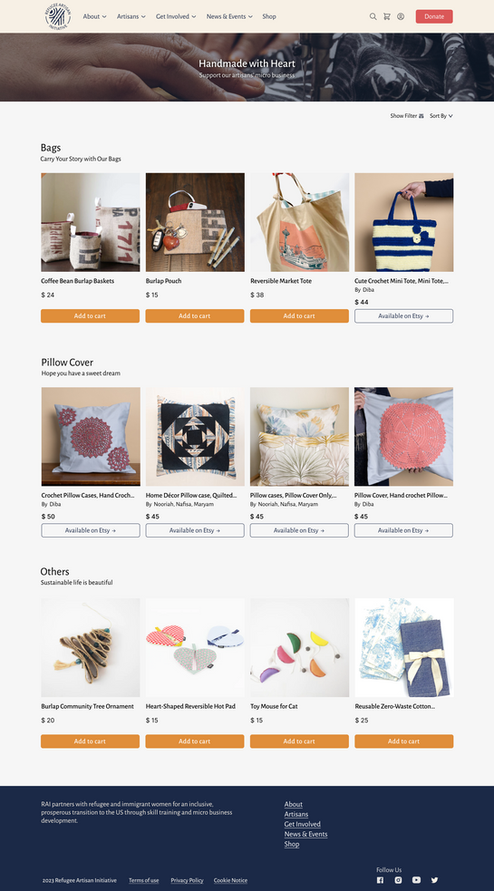Open the YouTube icon in footer
Screen dimensions: 494x891
click(417, 880)
